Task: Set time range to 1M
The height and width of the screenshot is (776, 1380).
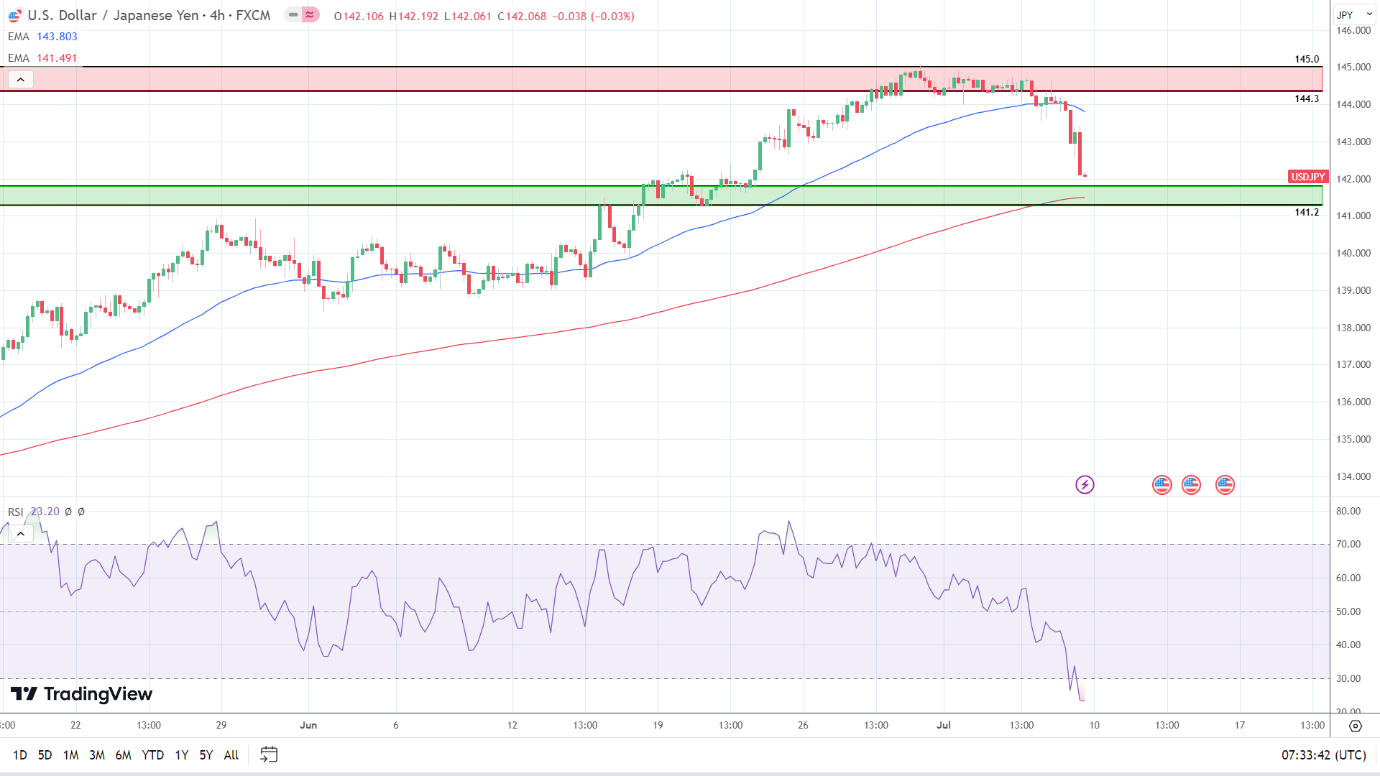Action: [71, 755]
